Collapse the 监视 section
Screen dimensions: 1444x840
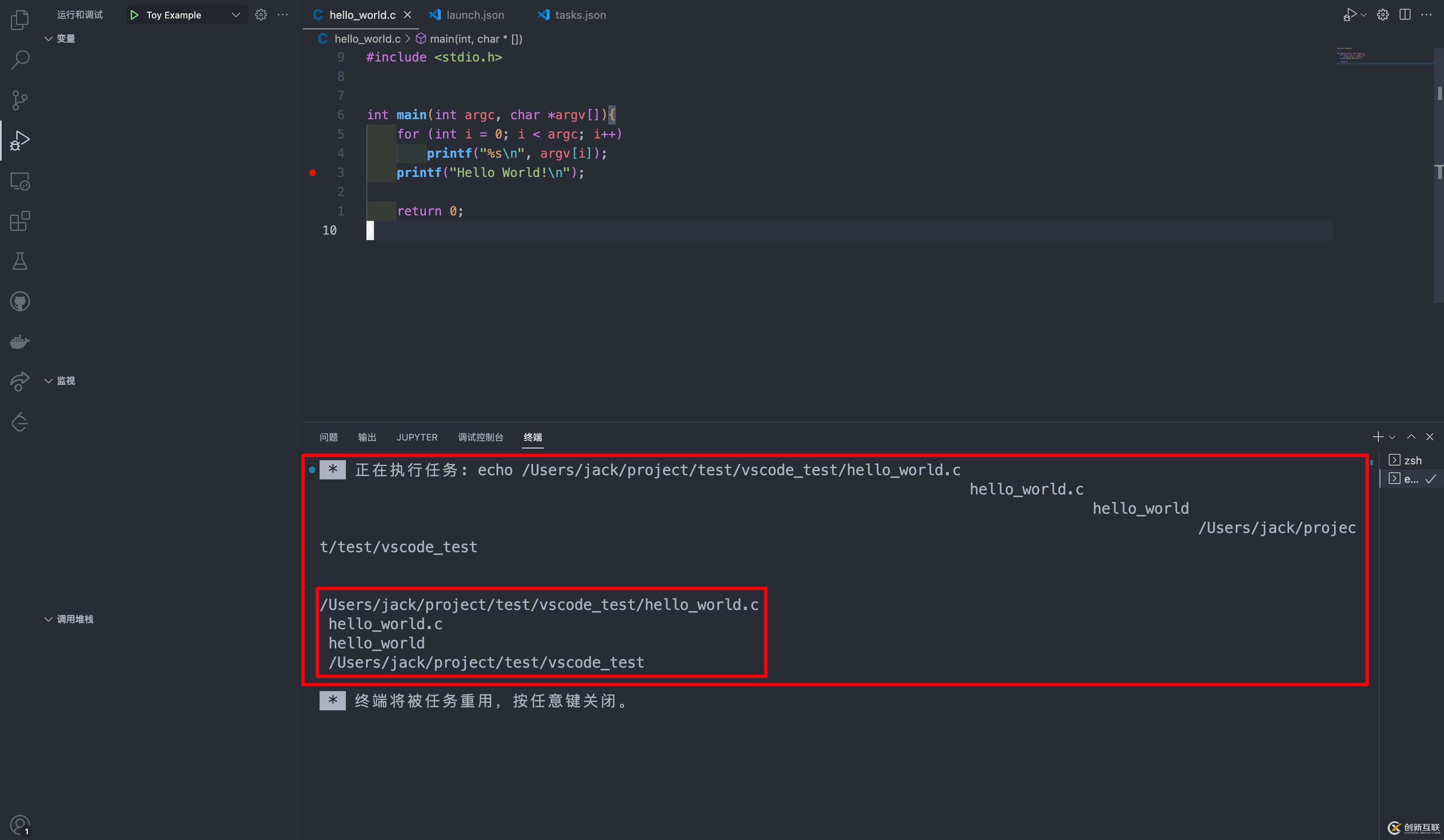(x=60, y=380)
